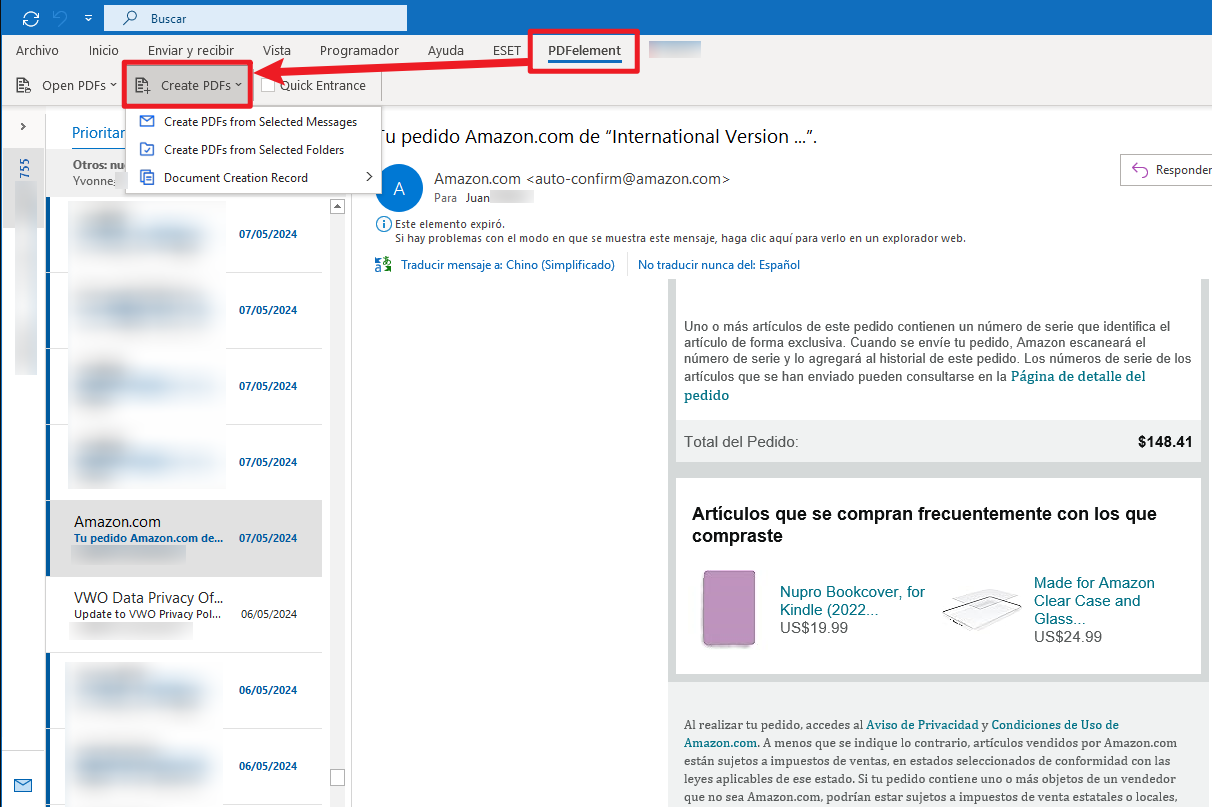Click the sender avatar circle A
Viewport: 1212px width, 807px height.
pos(400,188)
